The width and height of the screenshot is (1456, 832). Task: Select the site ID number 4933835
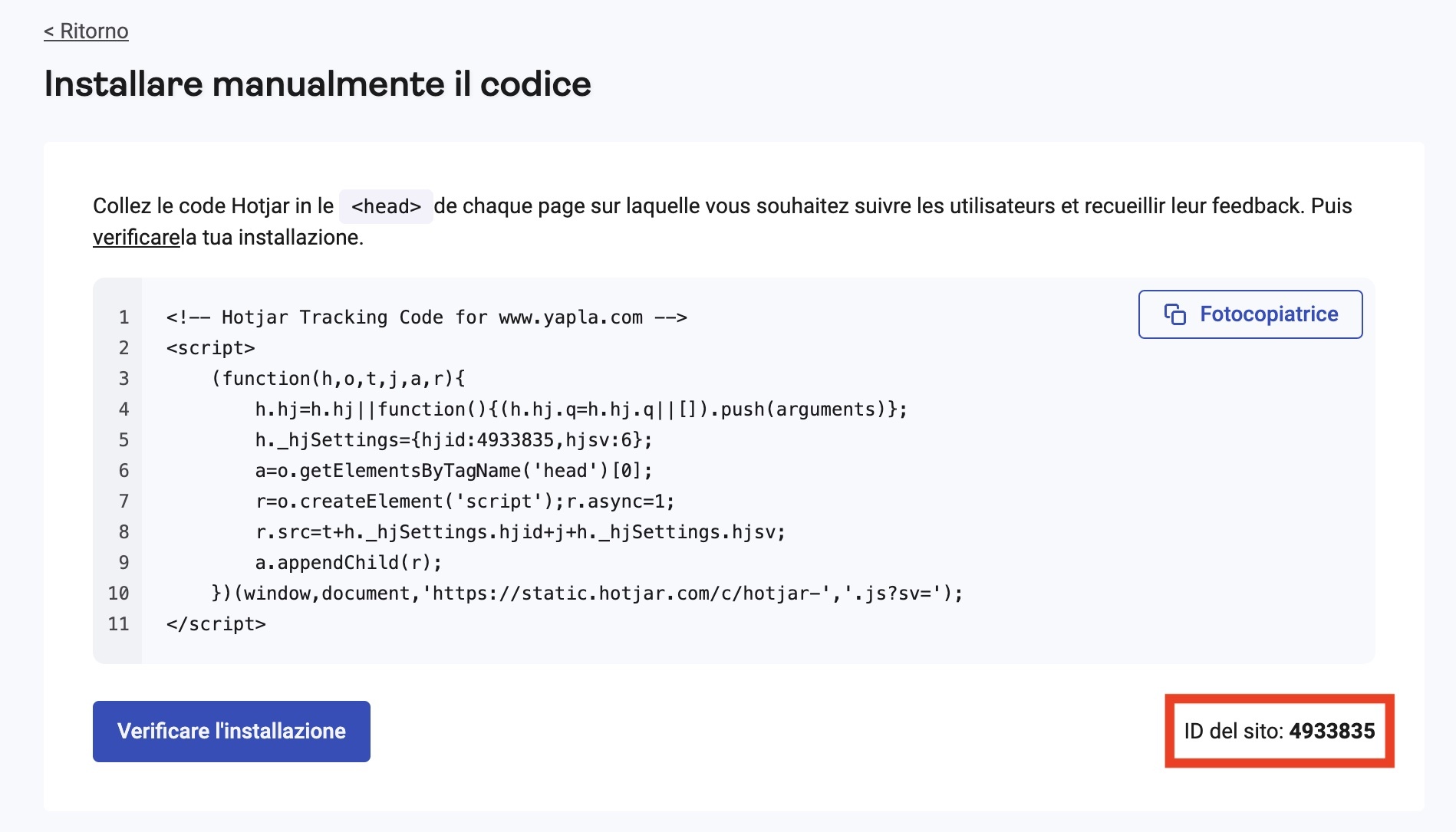[1332, 731]
